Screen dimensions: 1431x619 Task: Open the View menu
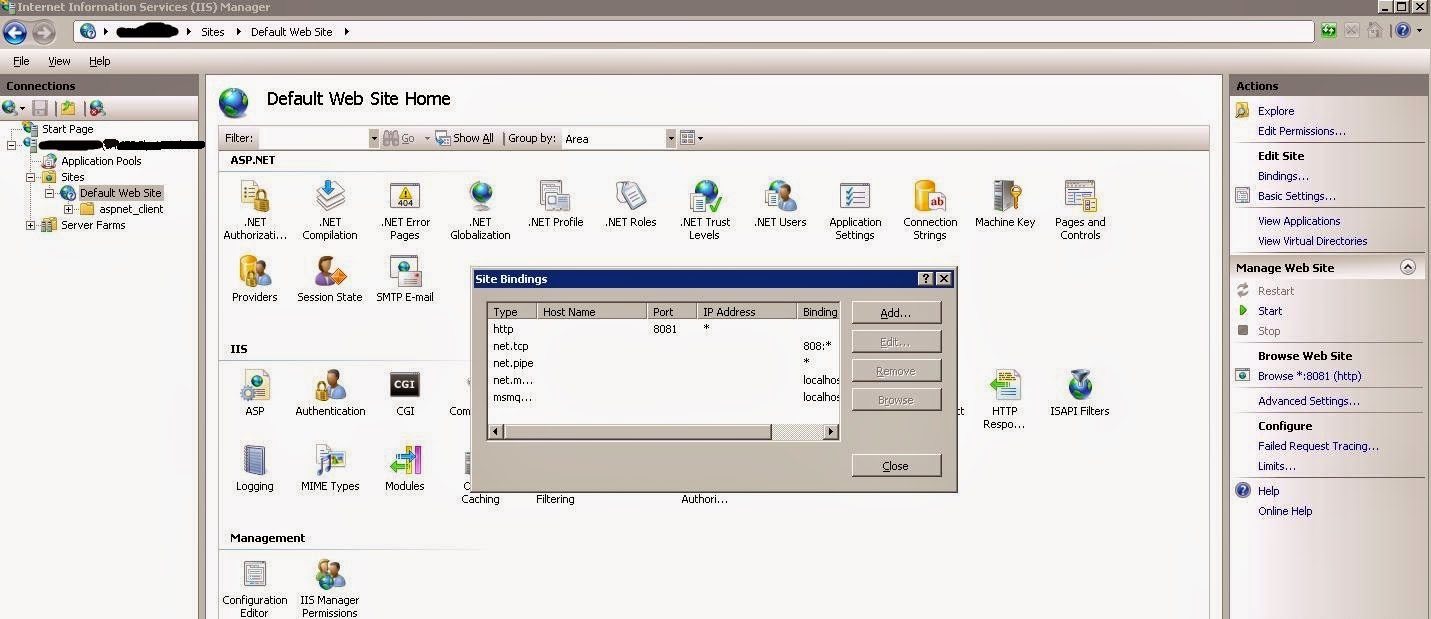[59, 61]
